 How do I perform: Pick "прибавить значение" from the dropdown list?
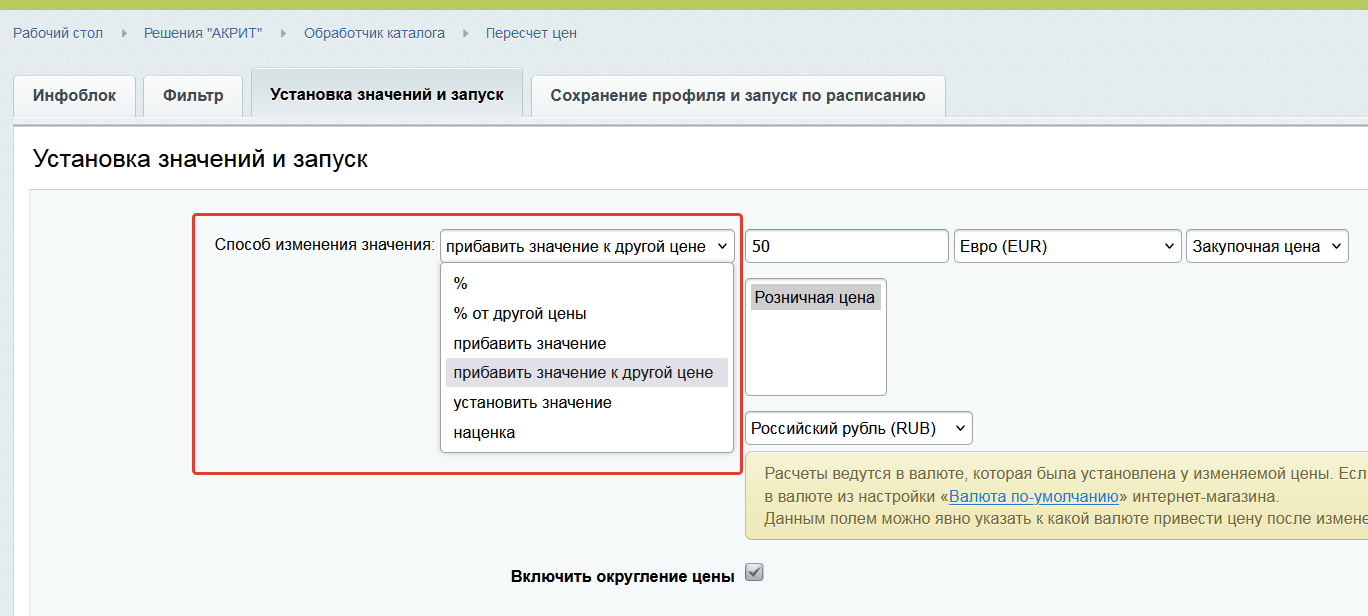pos(530,344)
